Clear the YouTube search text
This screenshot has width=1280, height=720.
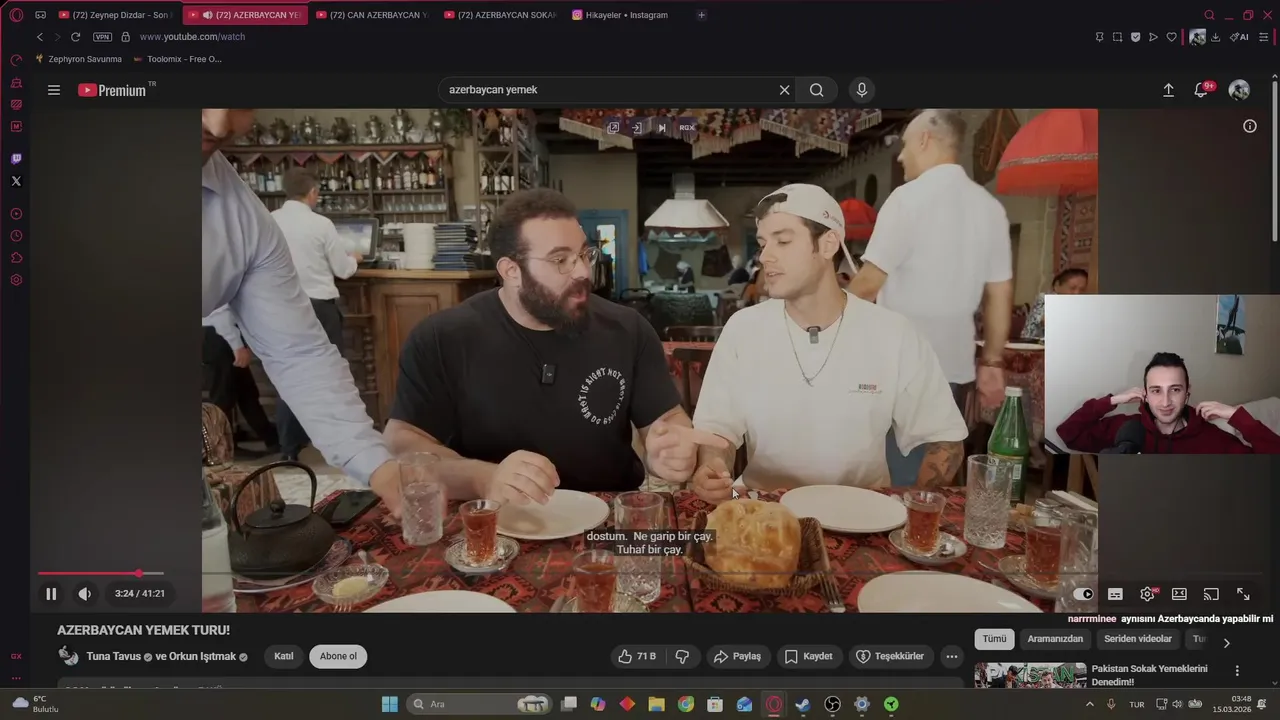click(x=785, y=90)
